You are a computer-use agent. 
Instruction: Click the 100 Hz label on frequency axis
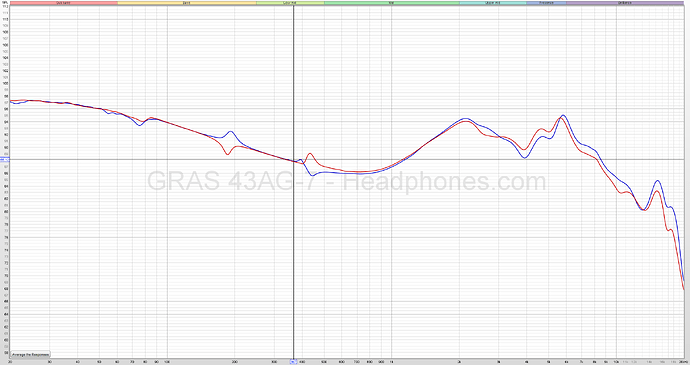coord(167,361)
